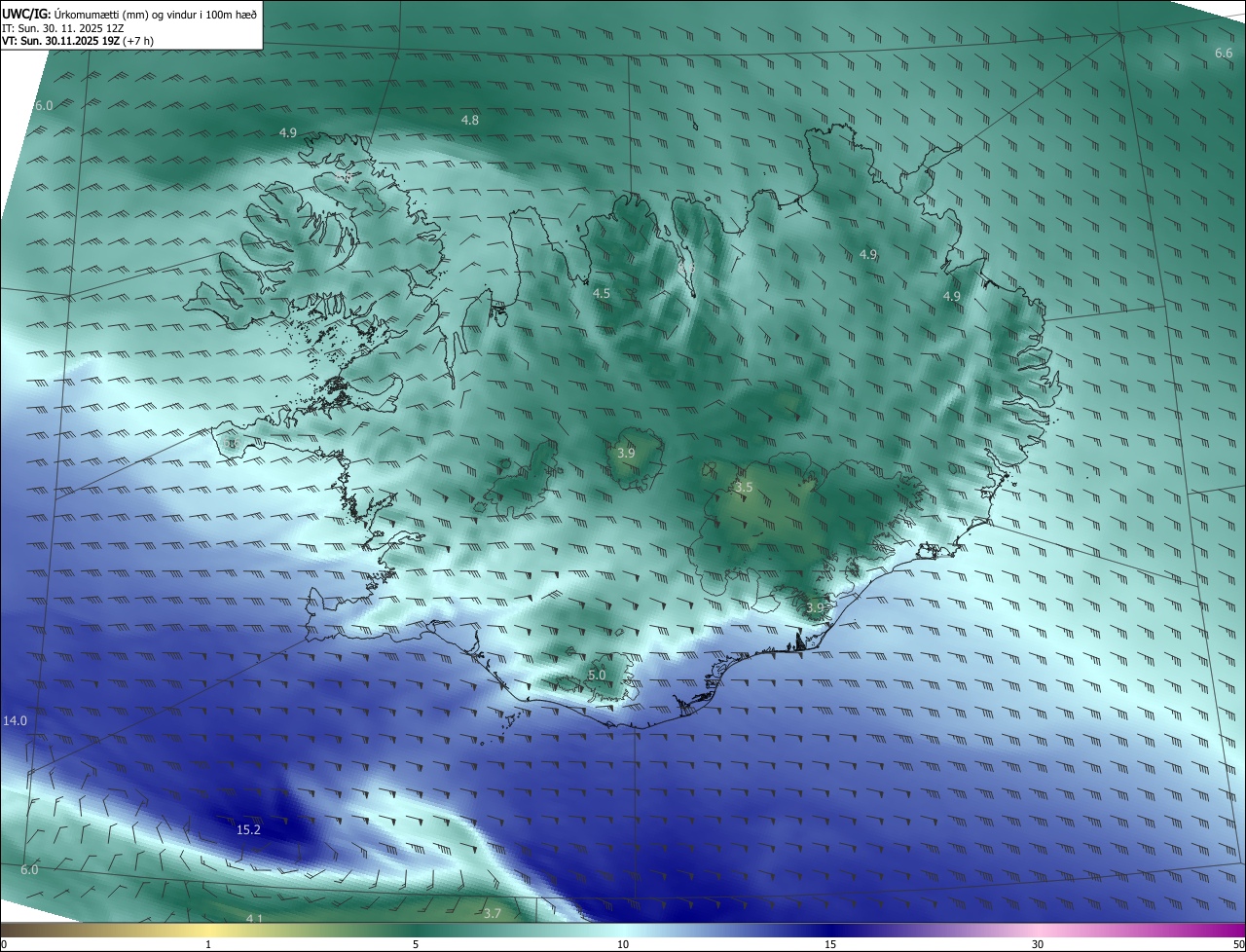This screenshot has height=952, width=1246.
Task: Click the 15.2 maximum value label
Action: 248,830
